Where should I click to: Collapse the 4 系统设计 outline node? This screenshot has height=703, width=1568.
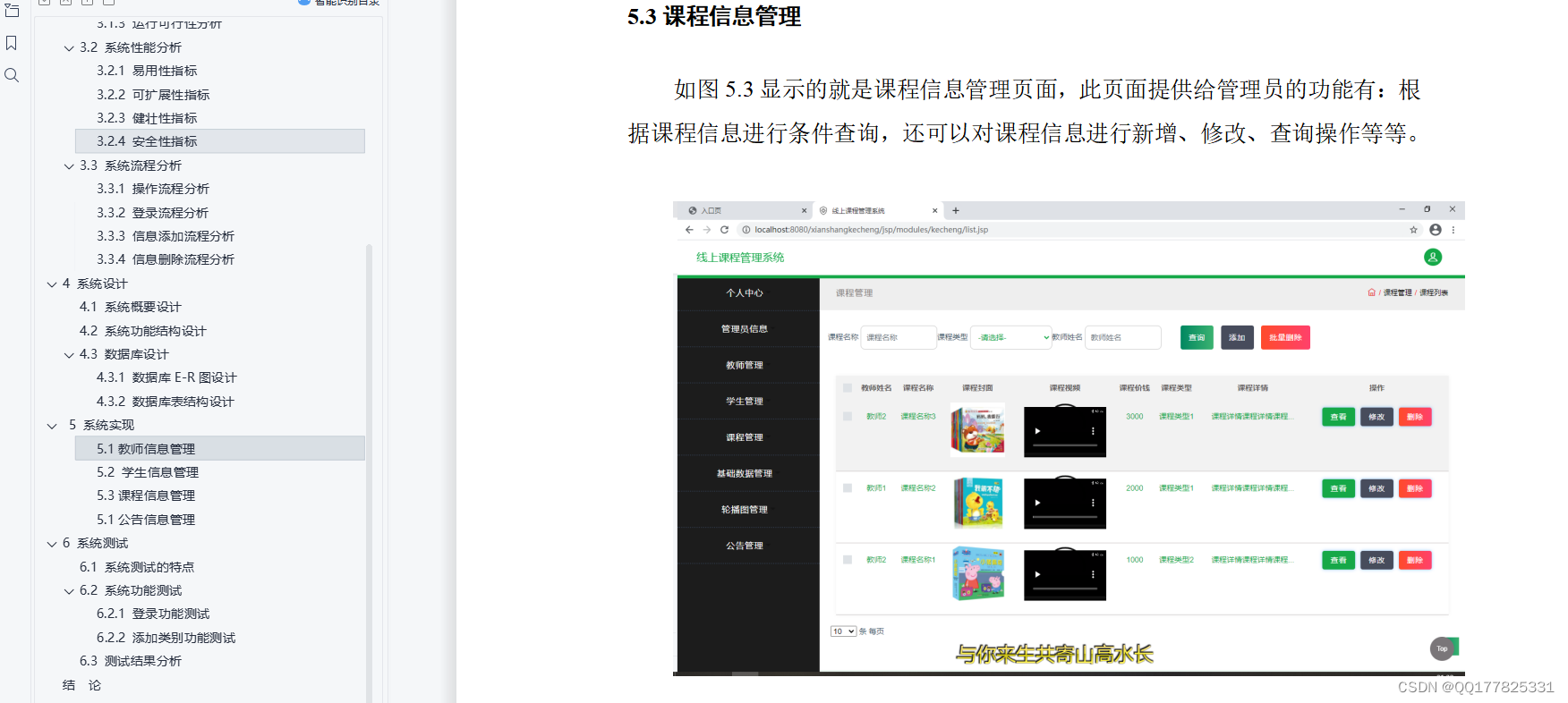(x=52, y=284)
